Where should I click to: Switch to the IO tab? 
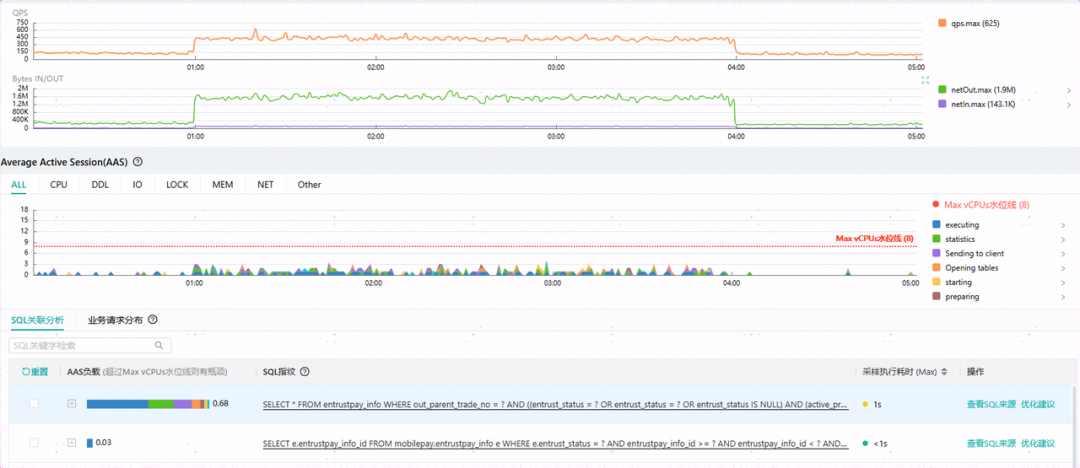click(138, 185)
